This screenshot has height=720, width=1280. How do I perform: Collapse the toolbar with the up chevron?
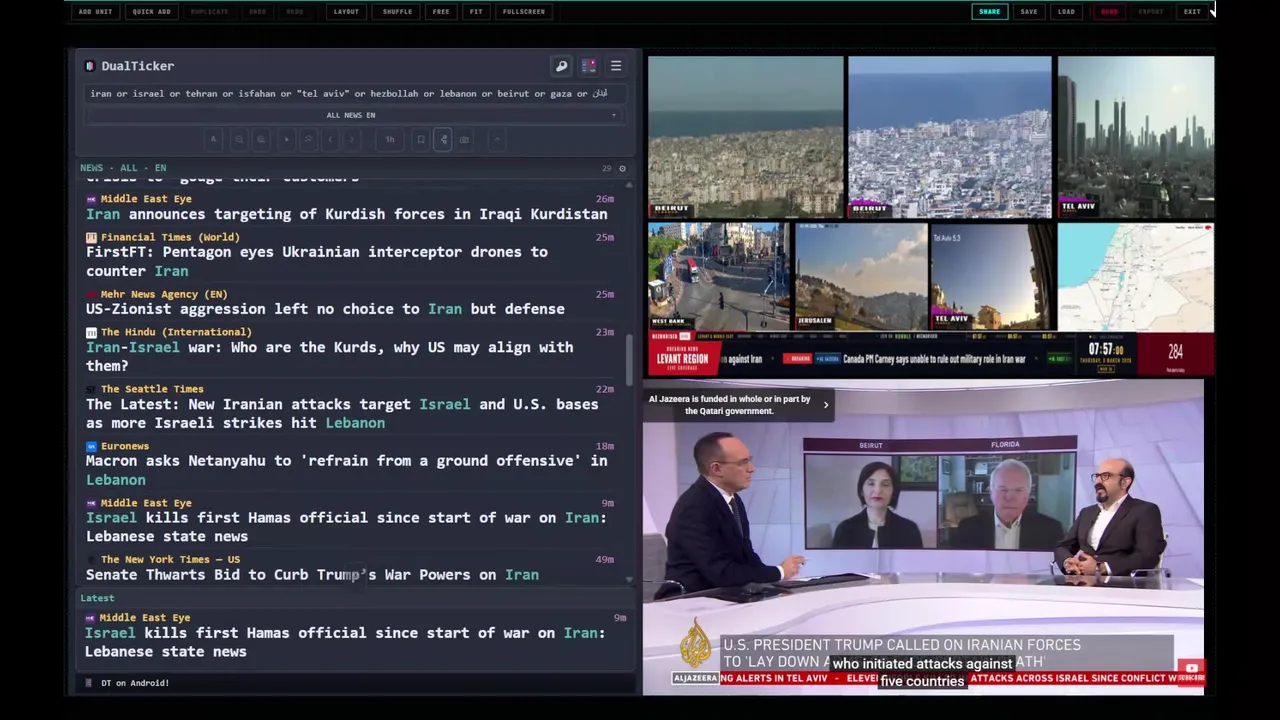pos(496,139)
